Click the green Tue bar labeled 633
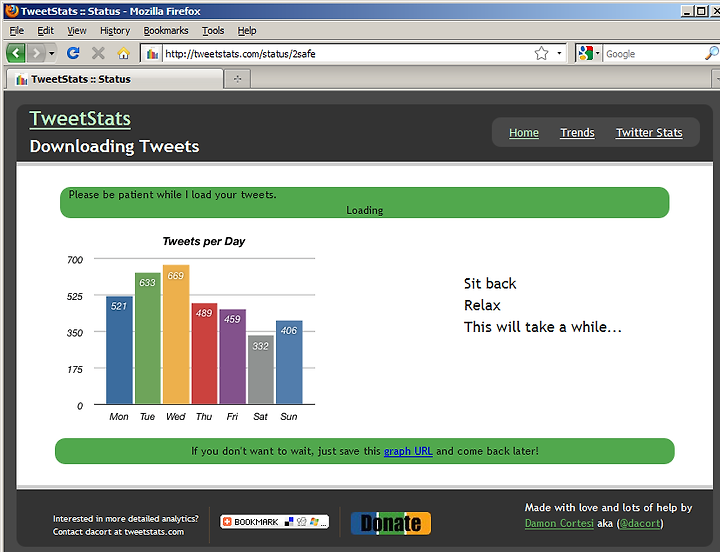 pyautogui.click(x=147, y=338)
